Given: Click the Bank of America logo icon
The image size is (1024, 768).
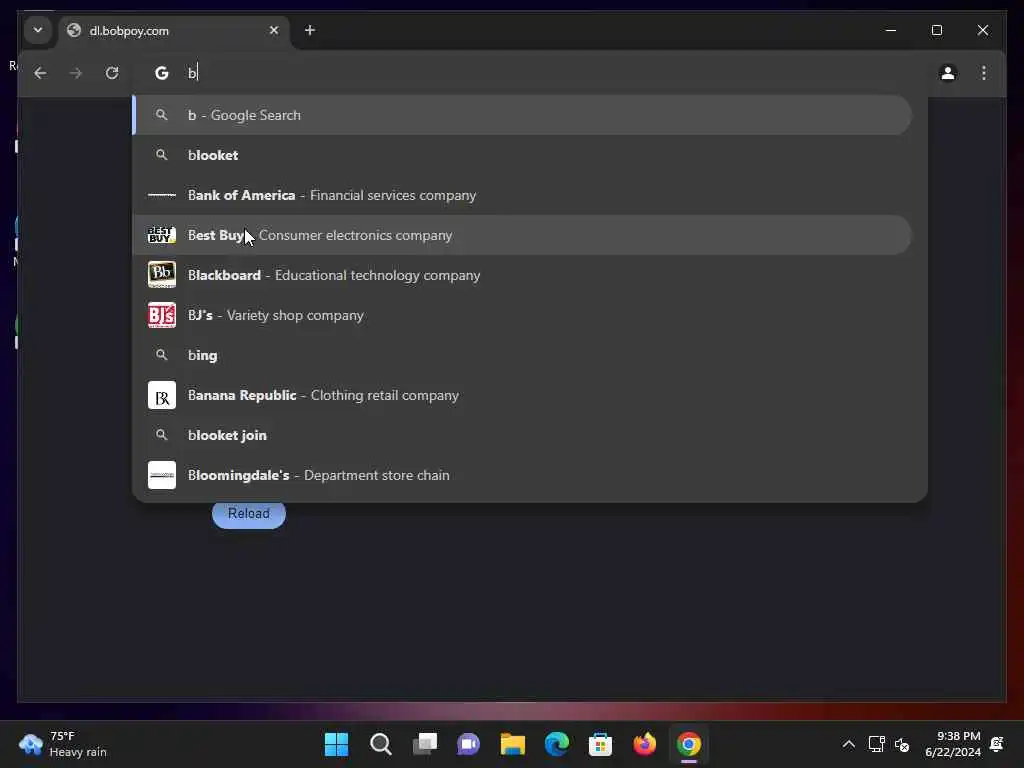Looking at the screenshot, I should [161, 195].
